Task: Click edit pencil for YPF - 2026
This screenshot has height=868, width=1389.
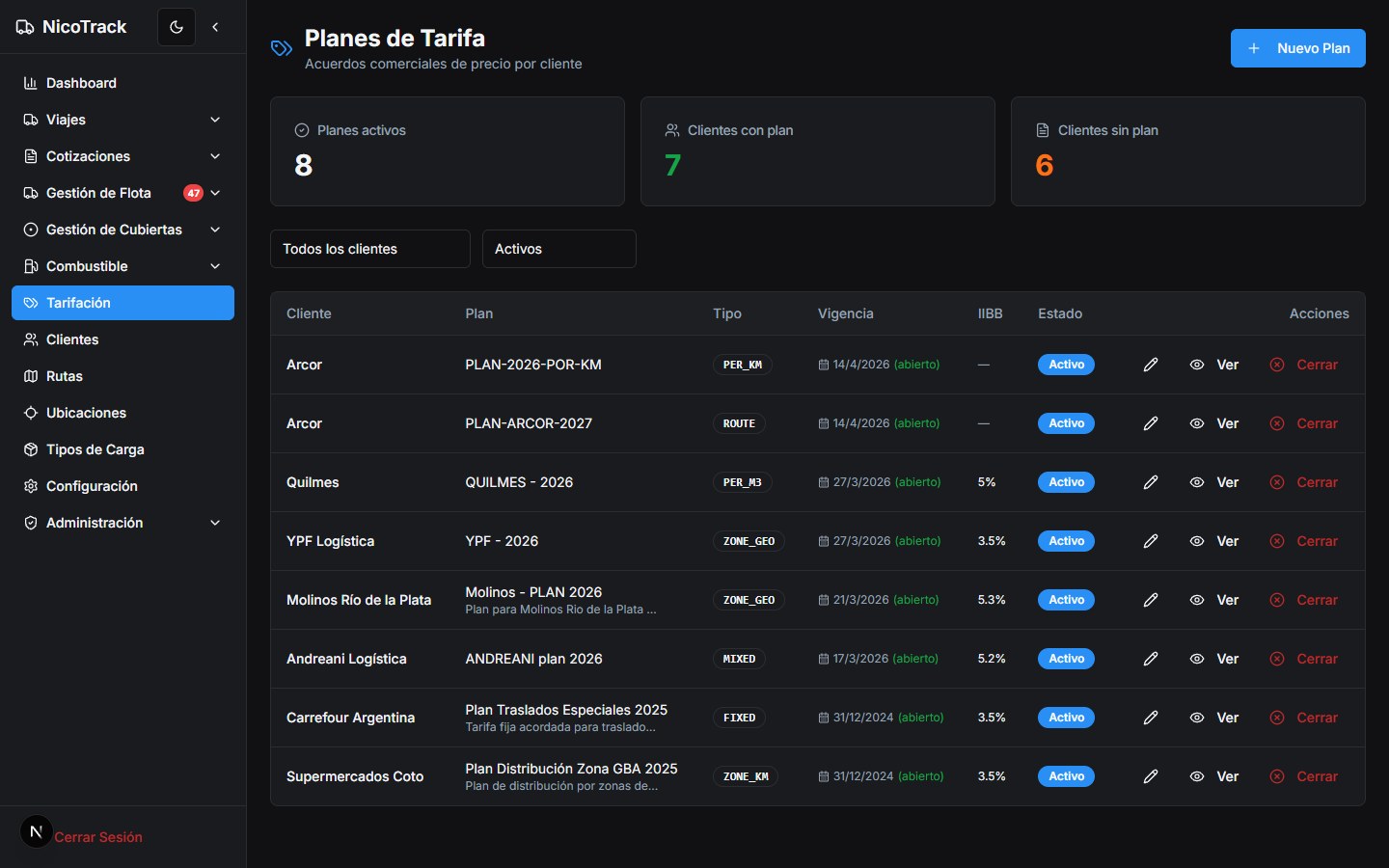Action: pyautogui.click(x=1151, y=541)
